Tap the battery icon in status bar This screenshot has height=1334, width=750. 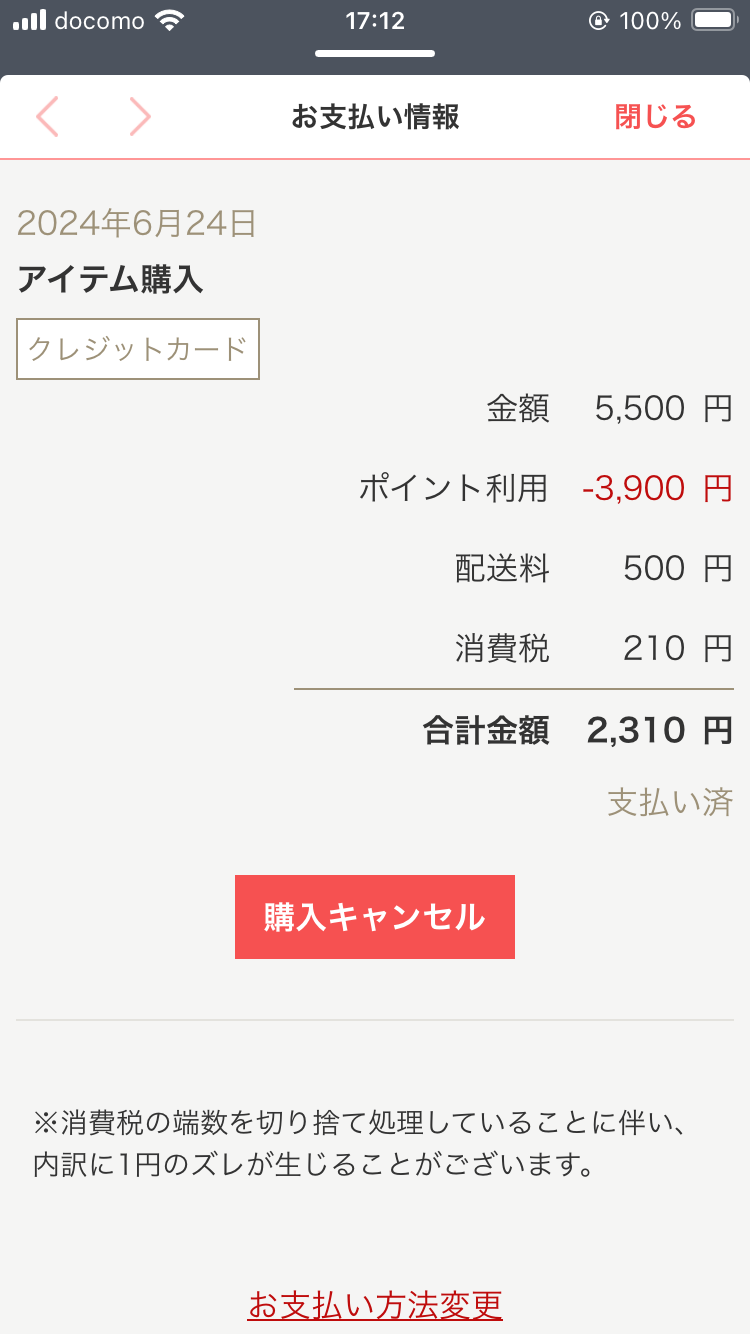point(714,20)
